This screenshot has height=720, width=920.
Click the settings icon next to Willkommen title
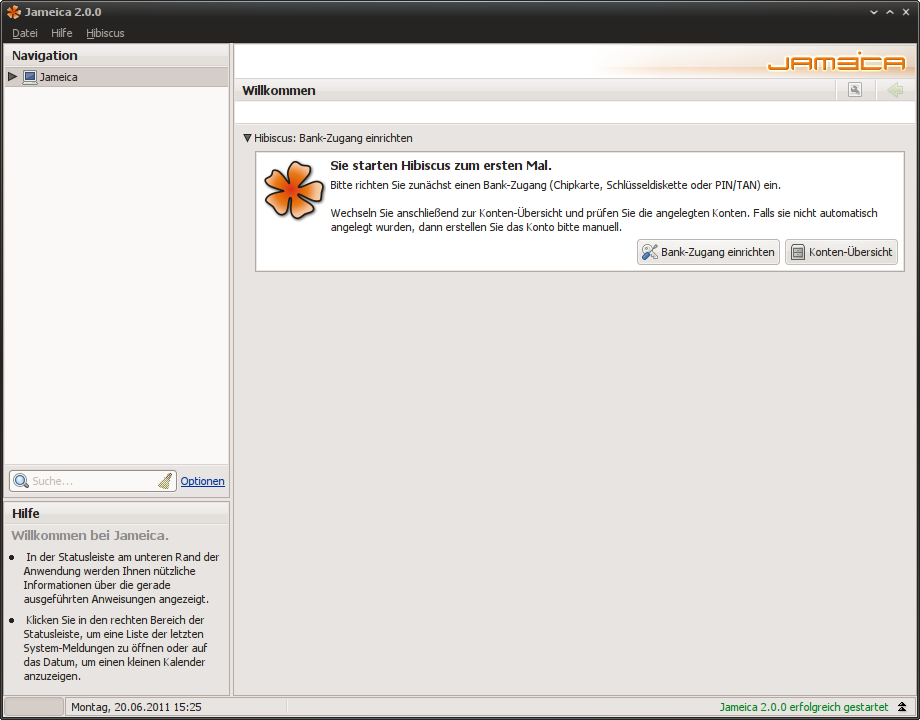[855, 90]
